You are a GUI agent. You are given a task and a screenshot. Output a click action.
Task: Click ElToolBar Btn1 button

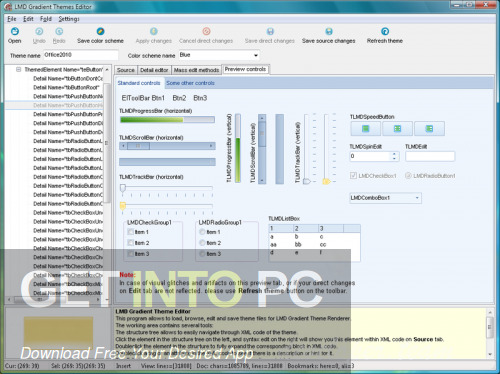pos(143,98)
